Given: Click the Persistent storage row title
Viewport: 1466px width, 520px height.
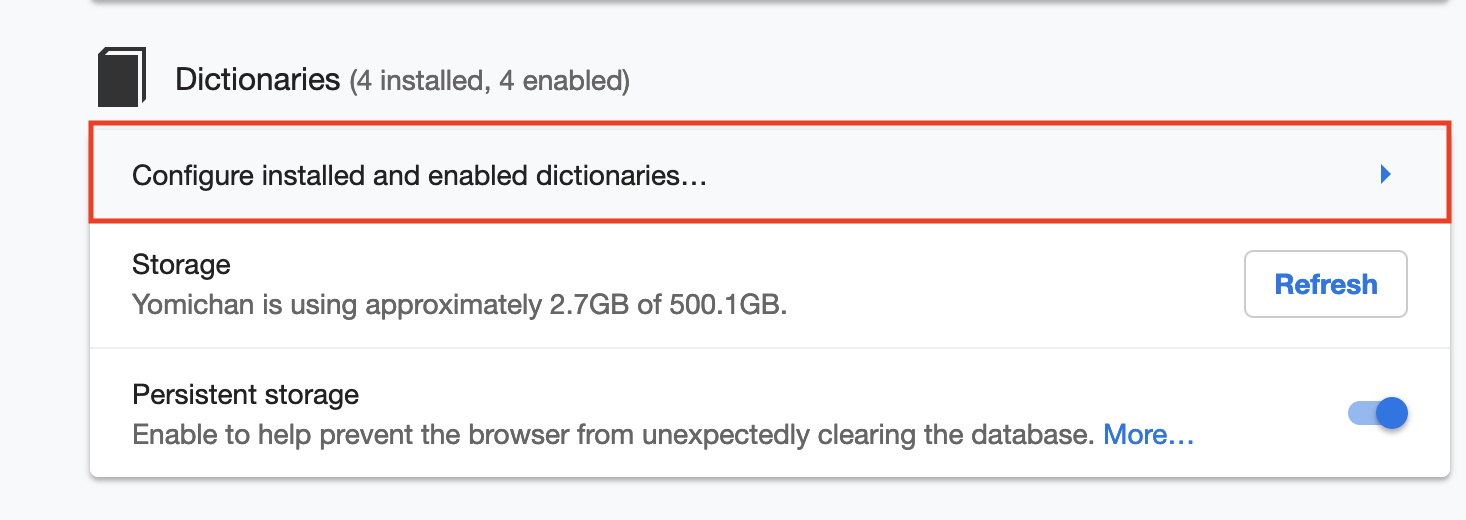Looking at the screenshot, I should pyautogui.click(x=245, y=394).
